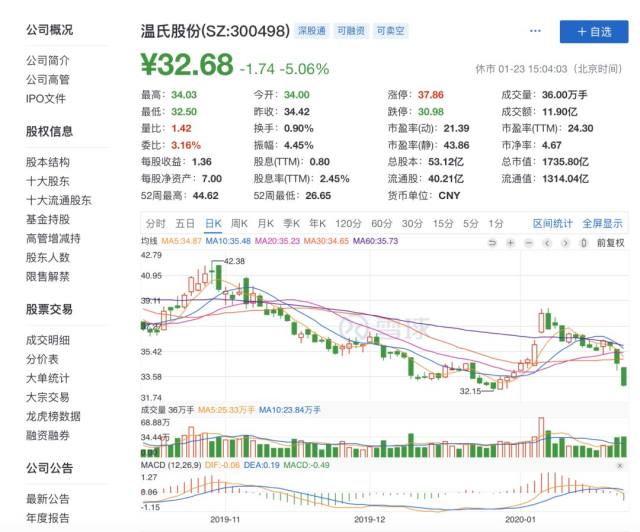The width and height of the screenshot is (640, 532).
Task: Click the 可融资 tag
Action: pos(351,31)
